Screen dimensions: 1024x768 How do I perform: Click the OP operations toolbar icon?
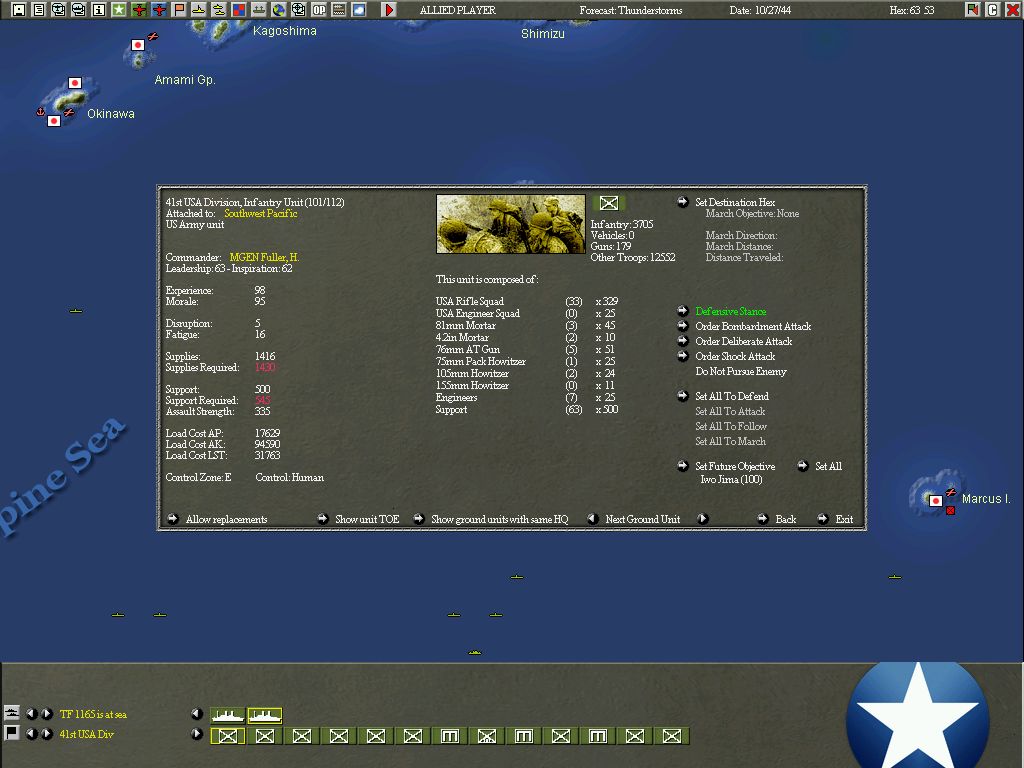click(319, 10)
